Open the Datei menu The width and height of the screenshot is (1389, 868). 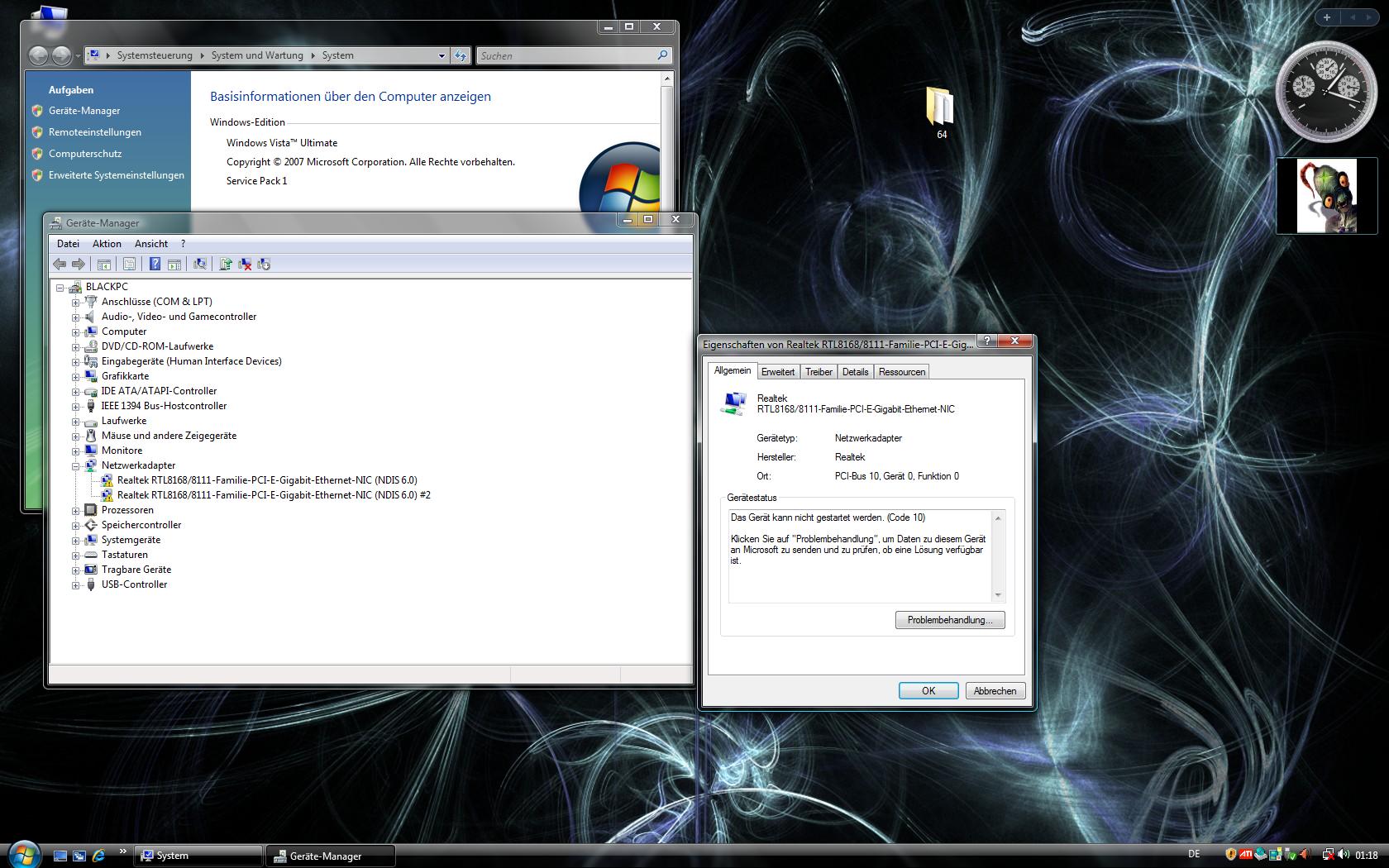68,244
